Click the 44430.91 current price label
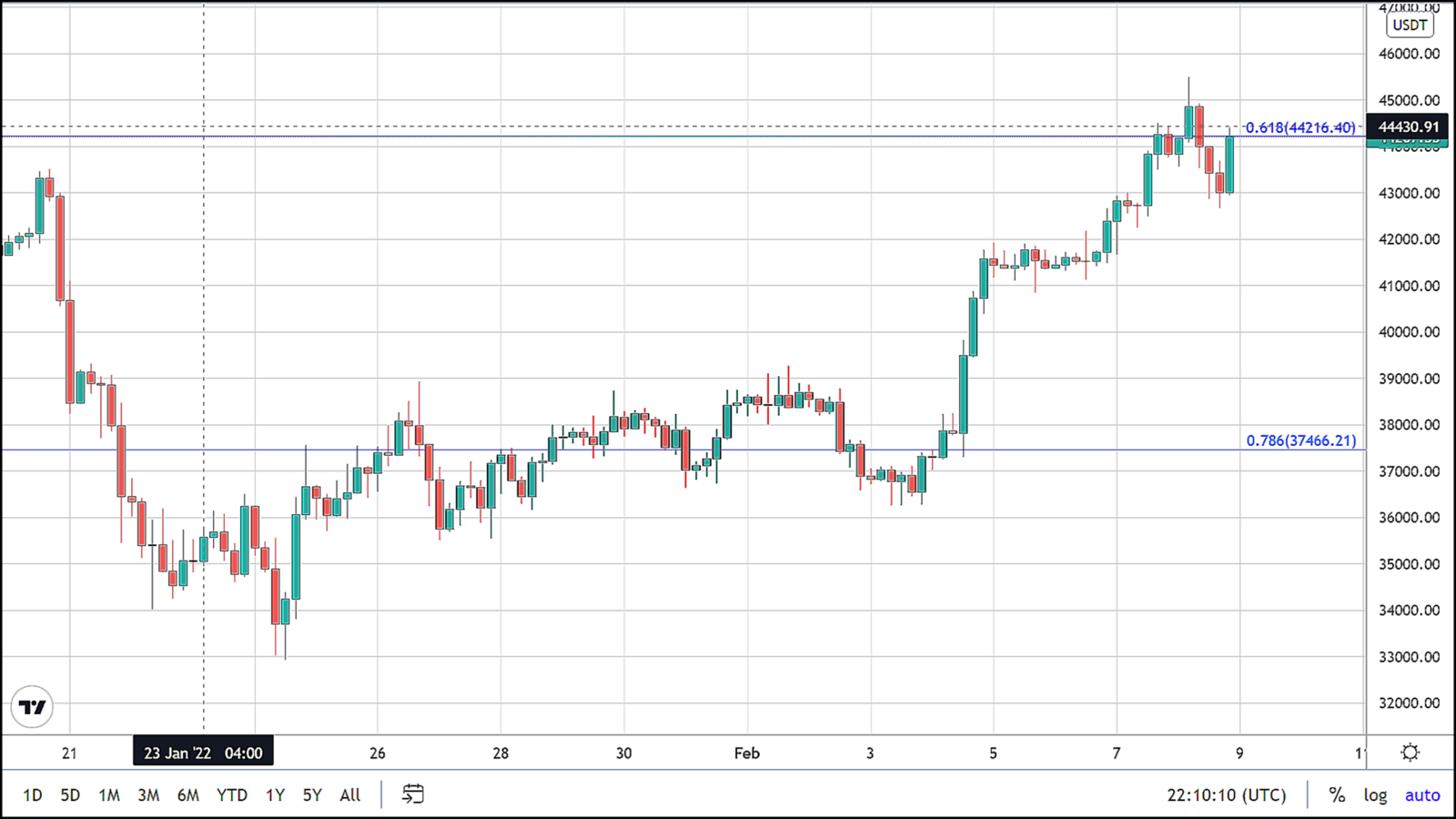Viewport: 1456px width, 819px height. pyautogui.click(x=1408, y=126)
